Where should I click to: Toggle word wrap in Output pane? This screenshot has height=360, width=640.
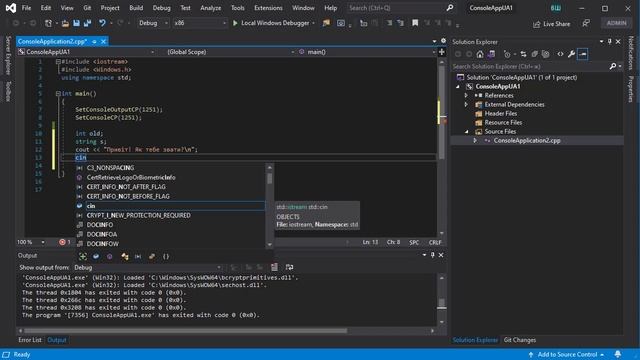(x=289, y=267)
